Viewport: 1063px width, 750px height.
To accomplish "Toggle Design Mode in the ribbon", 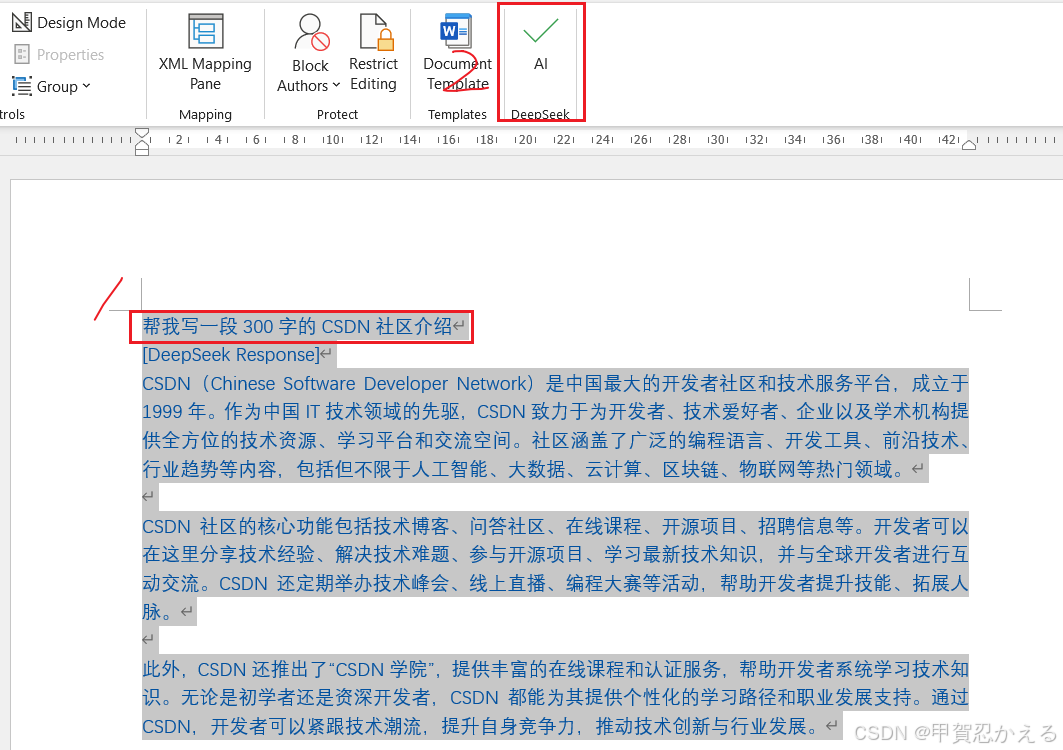I will (x=69, y=22).
